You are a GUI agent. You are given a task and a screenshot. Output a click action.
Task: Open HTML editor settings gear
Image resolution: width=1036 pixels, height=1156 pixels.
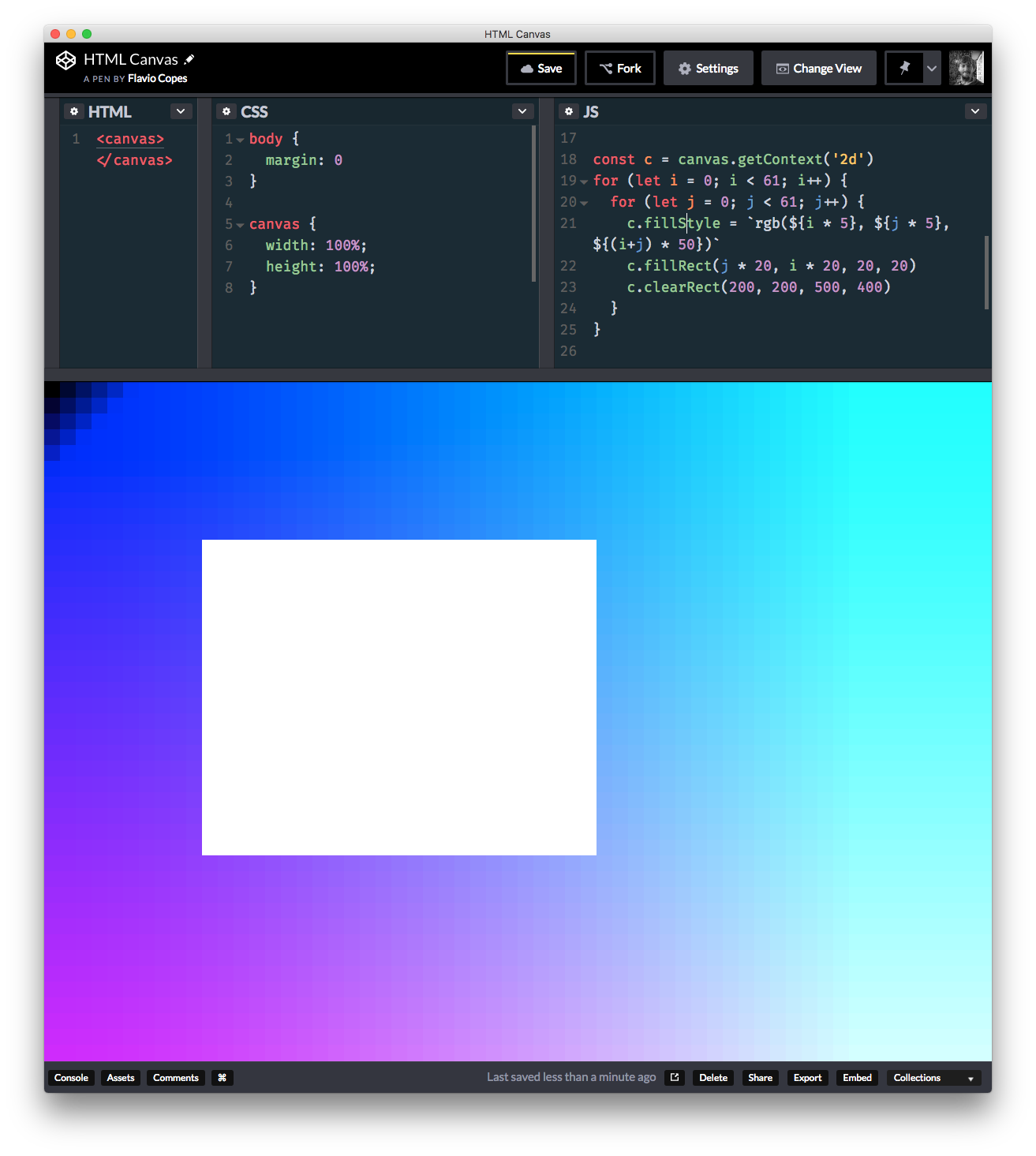pyautogui.click(x=74, y=111)
